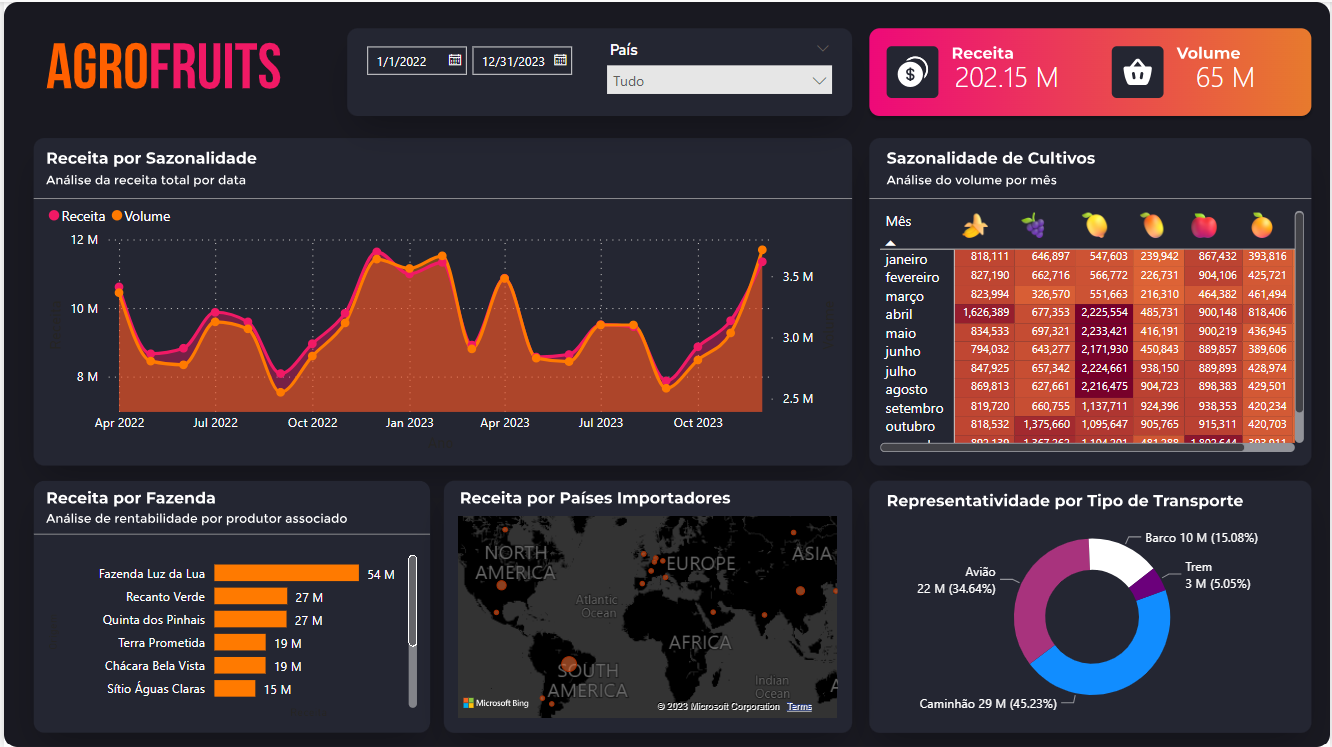Expand the chevron above the País filter

click(822, 47)
